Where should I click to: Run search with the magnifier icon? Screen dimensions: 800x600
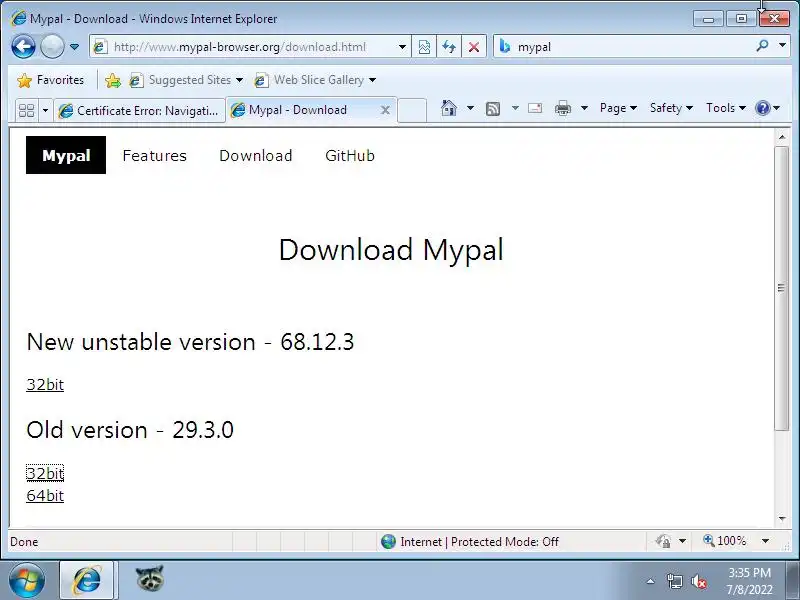pos(762,46)
